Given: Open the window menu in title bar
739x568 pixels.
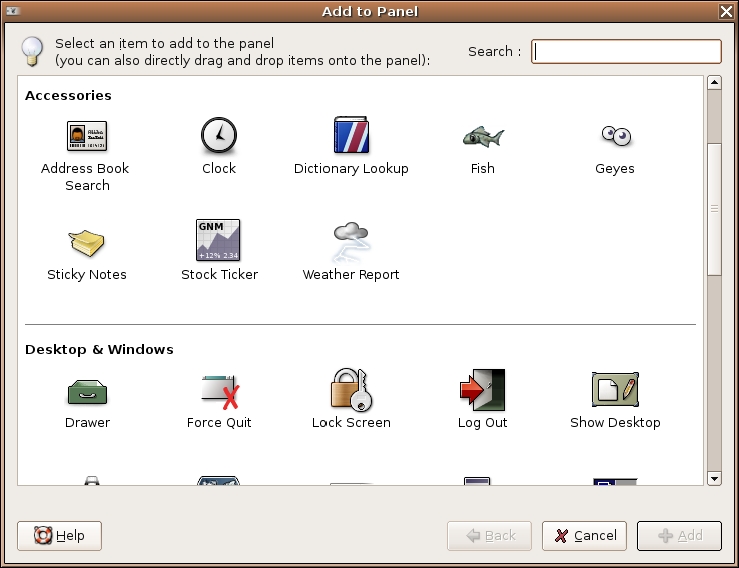Looking at the screenshot, I should [13, 11].
